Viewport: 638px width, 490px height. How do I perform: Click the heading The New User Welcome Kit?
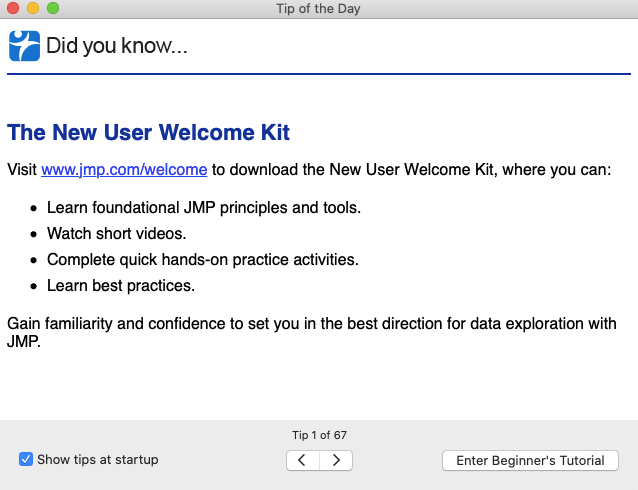[x=149, y=132]
